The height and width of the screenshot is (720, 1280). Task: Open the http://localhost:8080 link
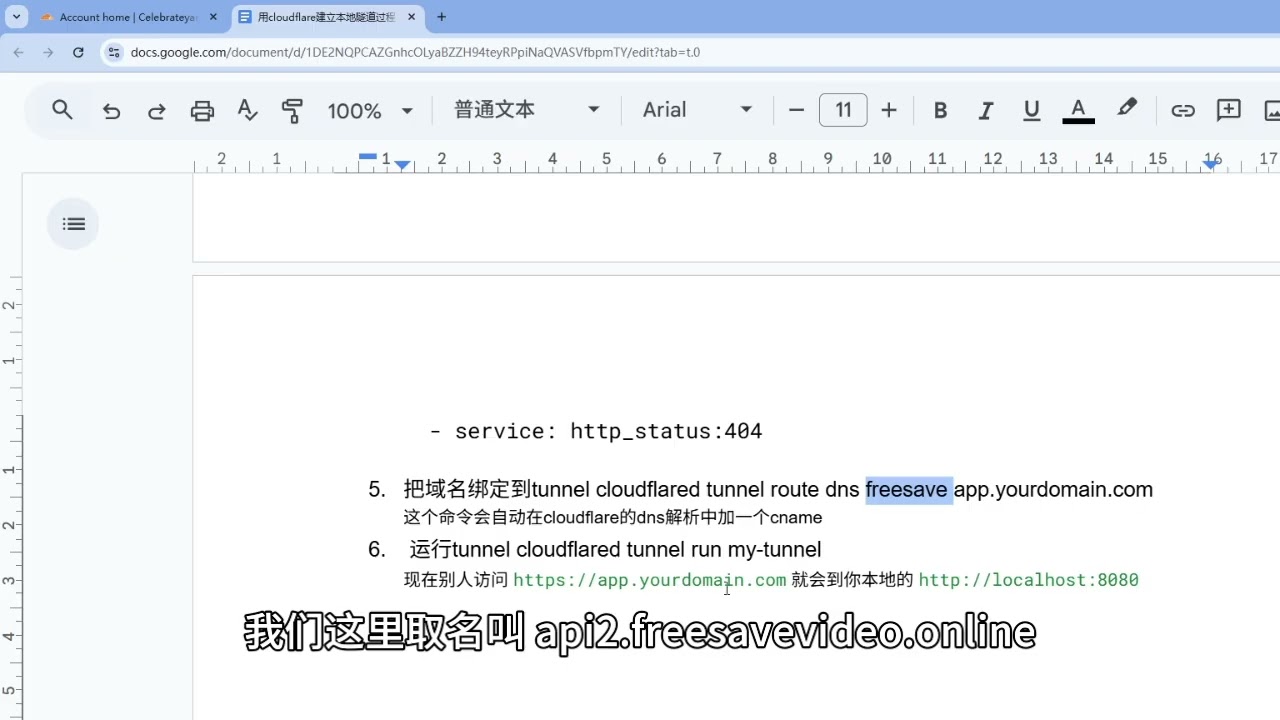1028,580
